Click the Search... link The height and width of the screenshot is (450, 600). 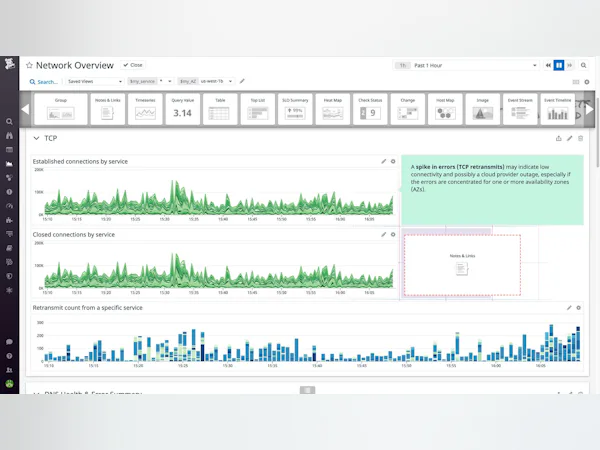[x=44, y=82]
